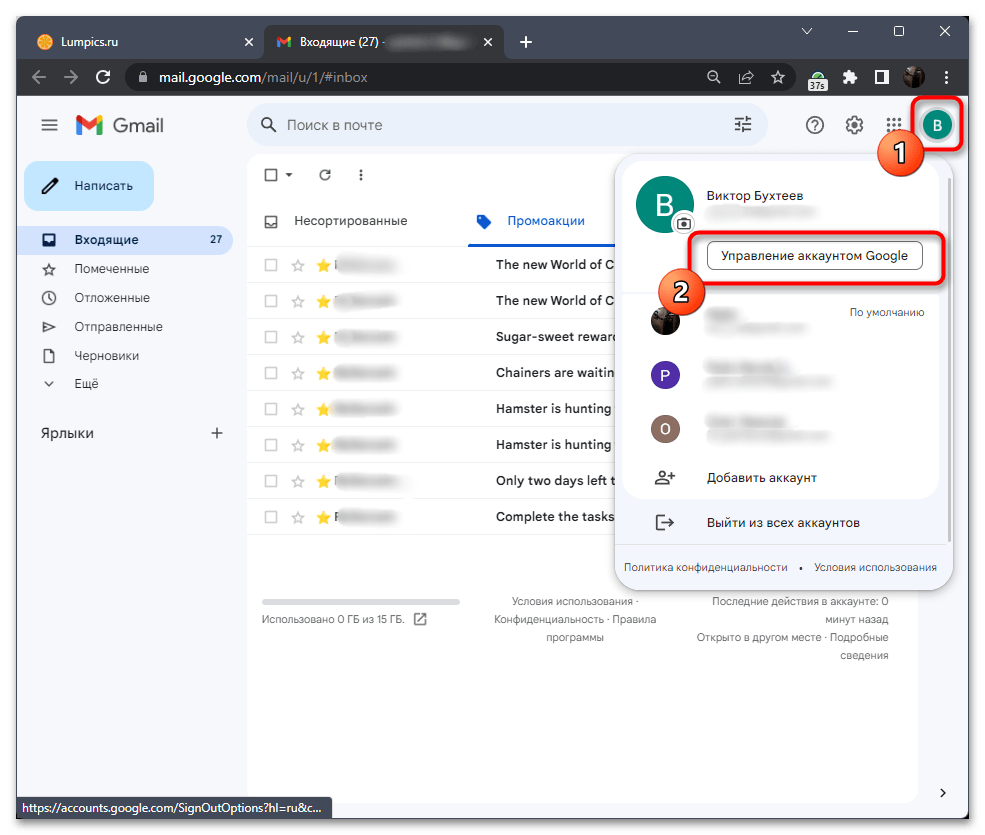Screen dimensions: 985x835
Task: Tick checkbox for 'Sugar-sweet reward' email
Action: 271,337
